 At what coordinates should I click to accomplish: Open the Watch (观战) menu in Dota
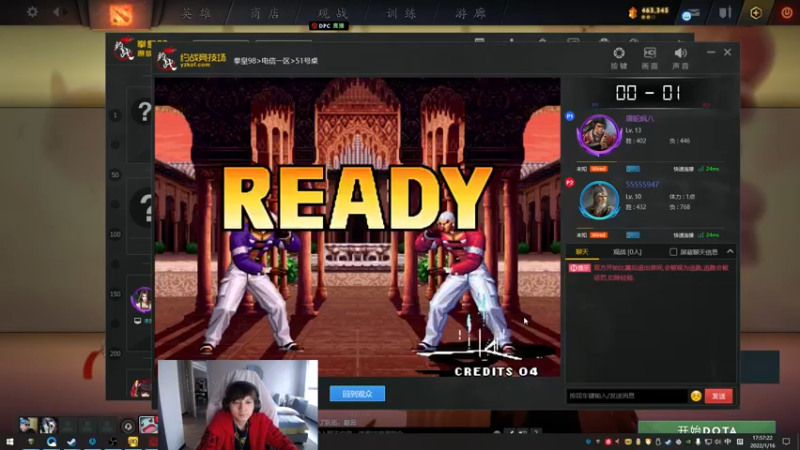click(333, 13)
